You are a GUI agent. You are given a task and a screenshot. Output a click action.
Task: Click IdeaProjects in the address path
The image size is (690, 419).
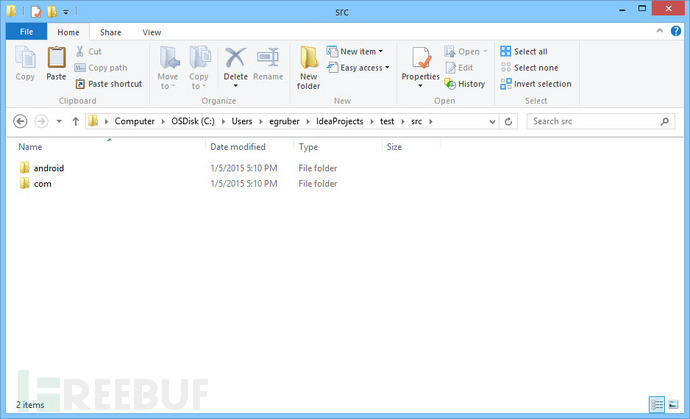tap(340, 121)
